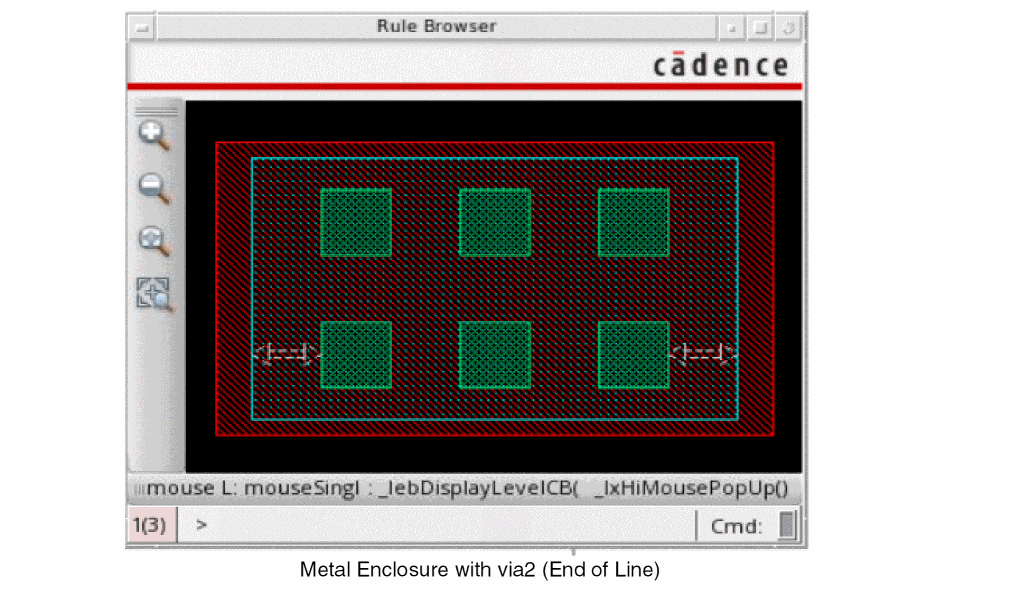Click the zoom-to-fit magnifier icon
This screenshot has height=607, width=1013.
(154, 242)
